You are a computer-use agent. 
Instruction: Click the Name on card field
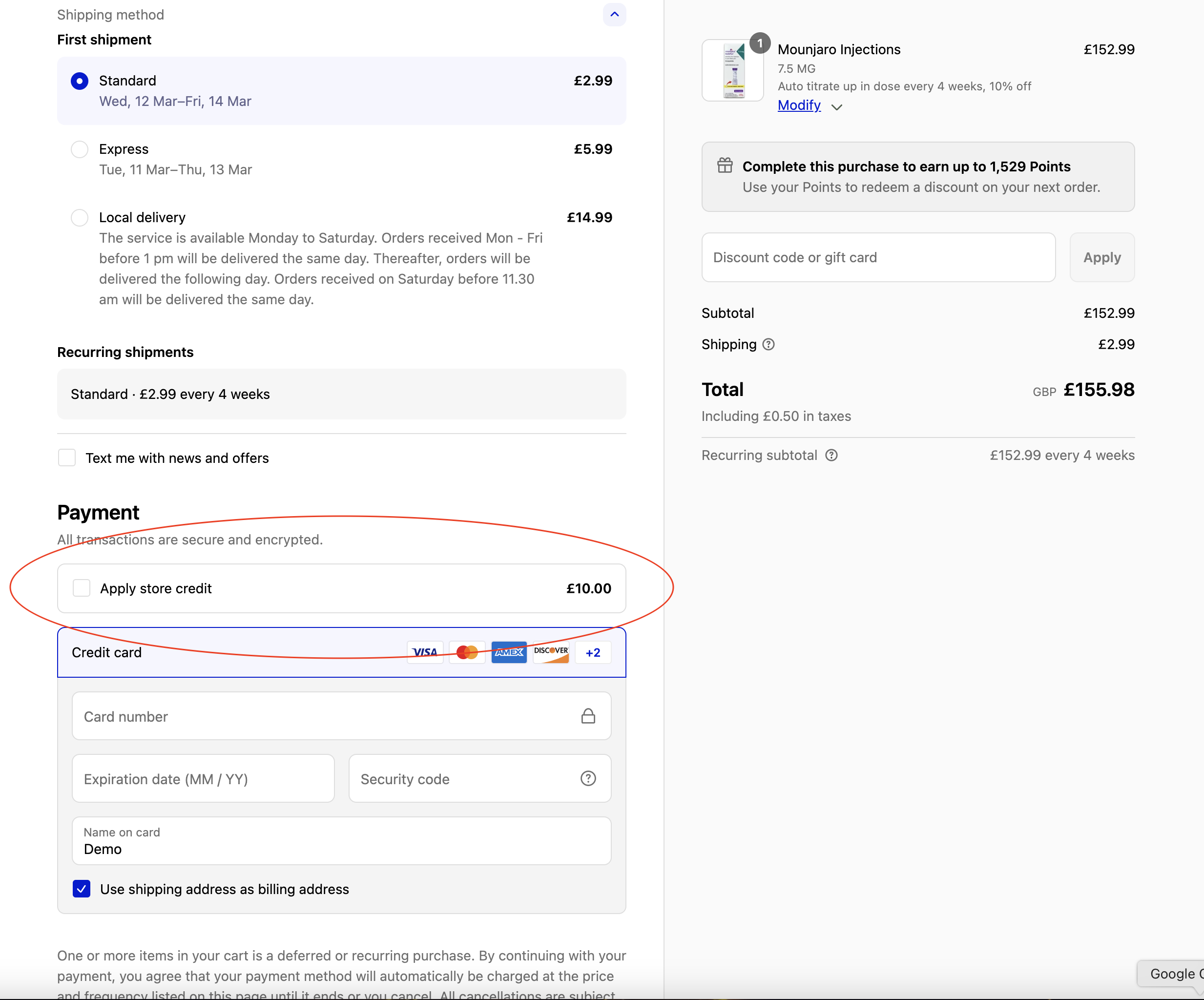342,841
